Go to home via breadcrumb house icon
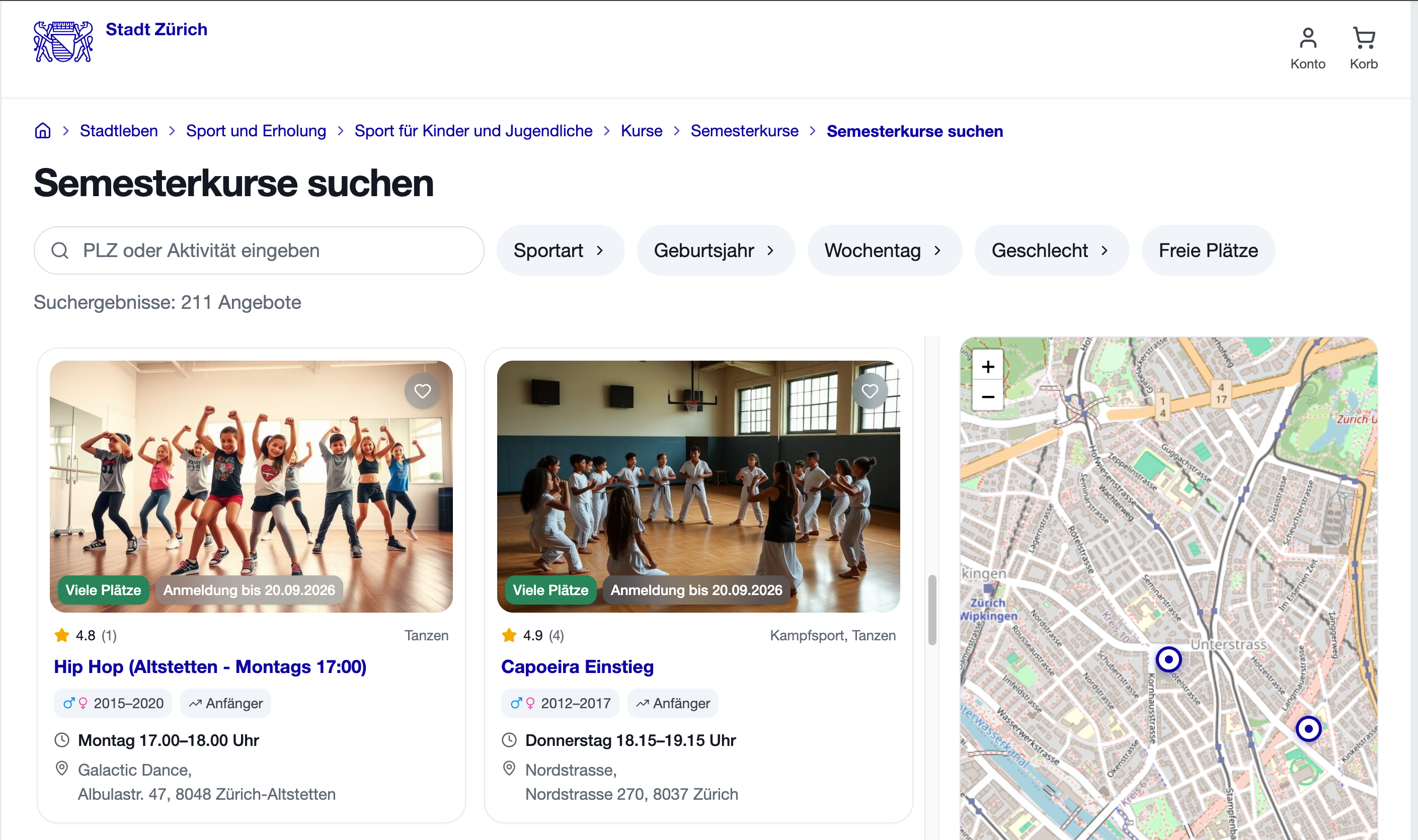Viewport: 1418px width, 840px height. click(x=42, y=131)
